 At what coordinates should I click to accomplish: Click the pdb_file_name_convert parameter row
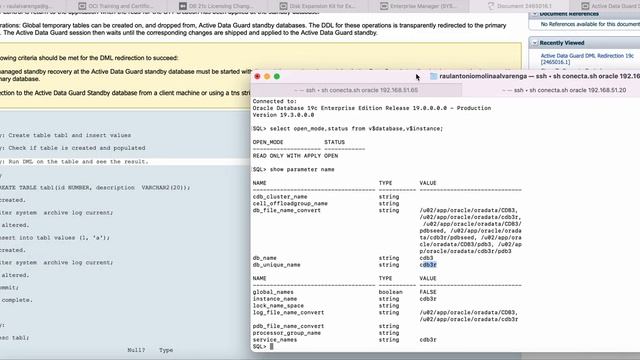326,326
